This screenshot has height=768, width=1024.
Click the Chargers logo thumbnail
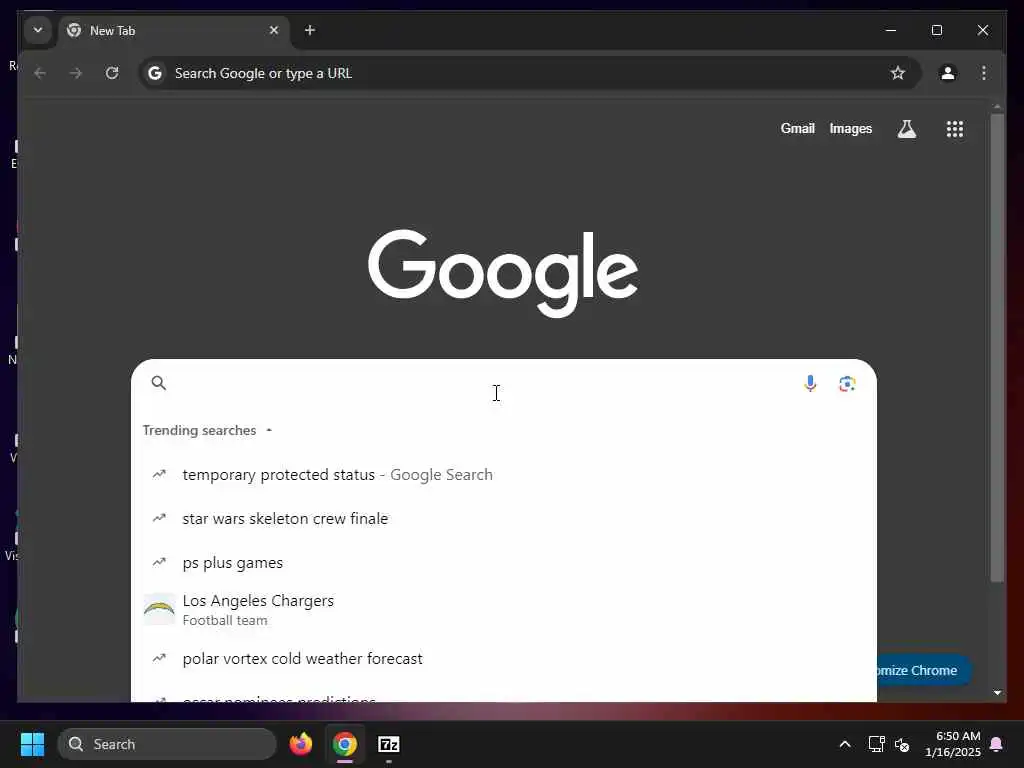159,609
